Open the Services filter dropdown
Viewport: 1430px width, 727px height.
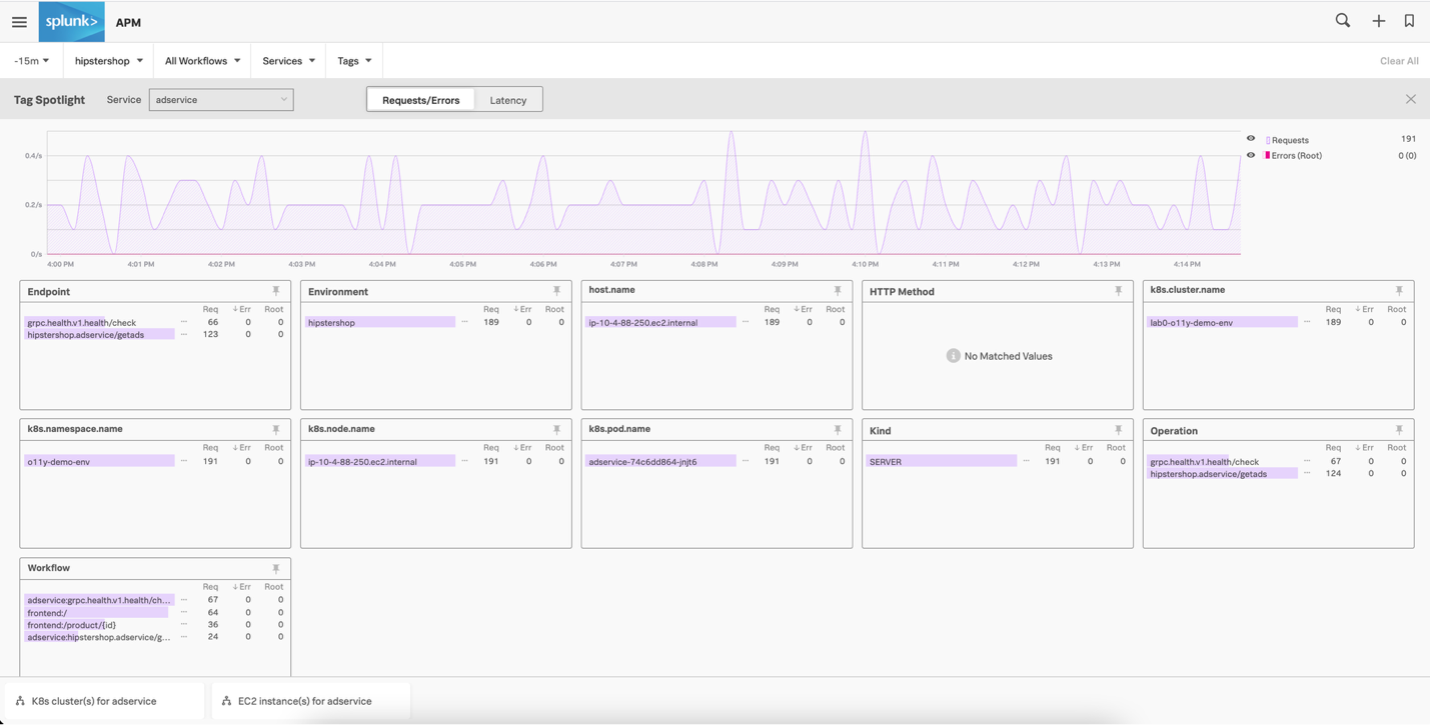(288, 61)
